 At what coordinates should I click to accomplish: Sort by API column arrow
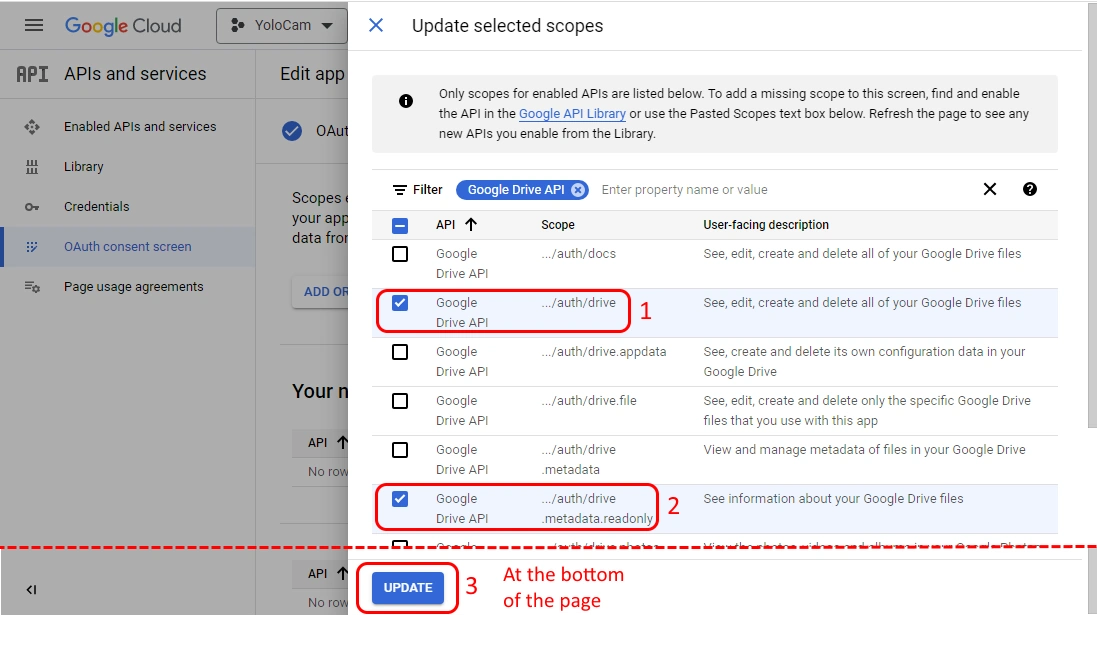tap(471, 225)
